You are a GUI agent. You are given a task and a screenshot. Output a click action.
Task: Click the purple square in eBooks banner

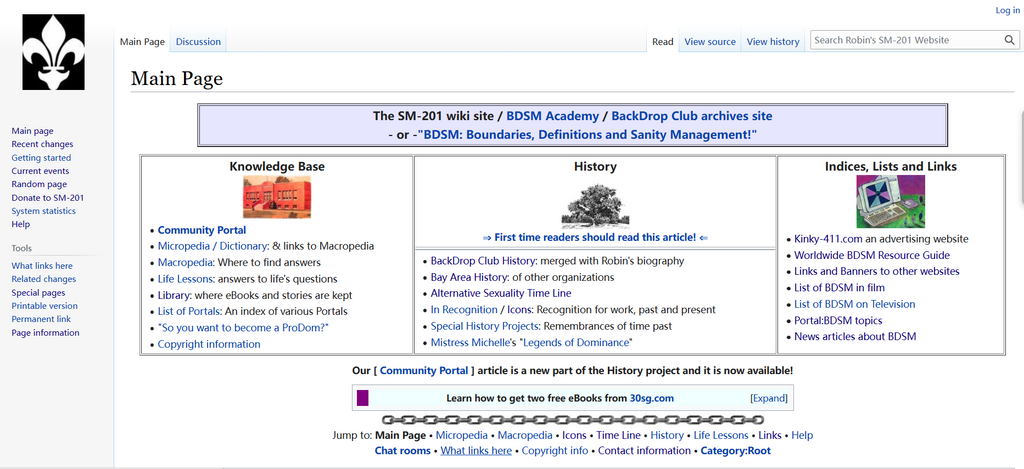pos(363,398)
